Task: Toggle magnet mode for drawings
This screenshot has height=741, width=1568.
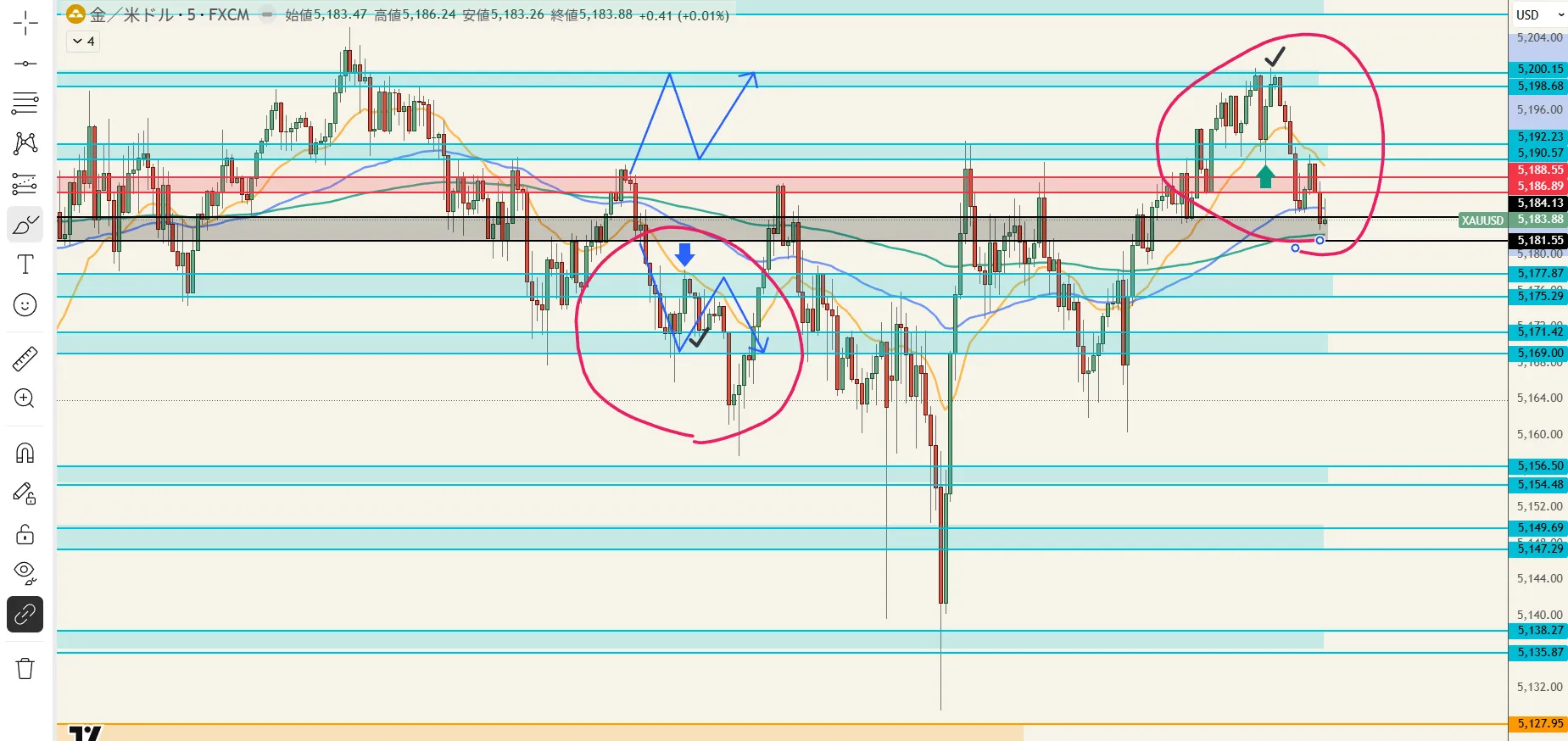Action: pyautogui.click(x=25, y=453)
